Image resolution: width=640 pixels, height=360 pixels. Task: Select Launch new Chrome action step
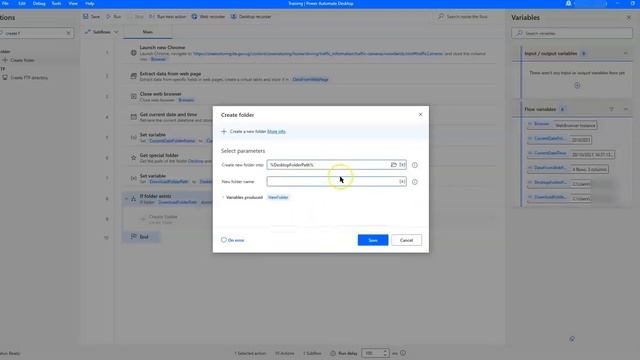(310, 53)
